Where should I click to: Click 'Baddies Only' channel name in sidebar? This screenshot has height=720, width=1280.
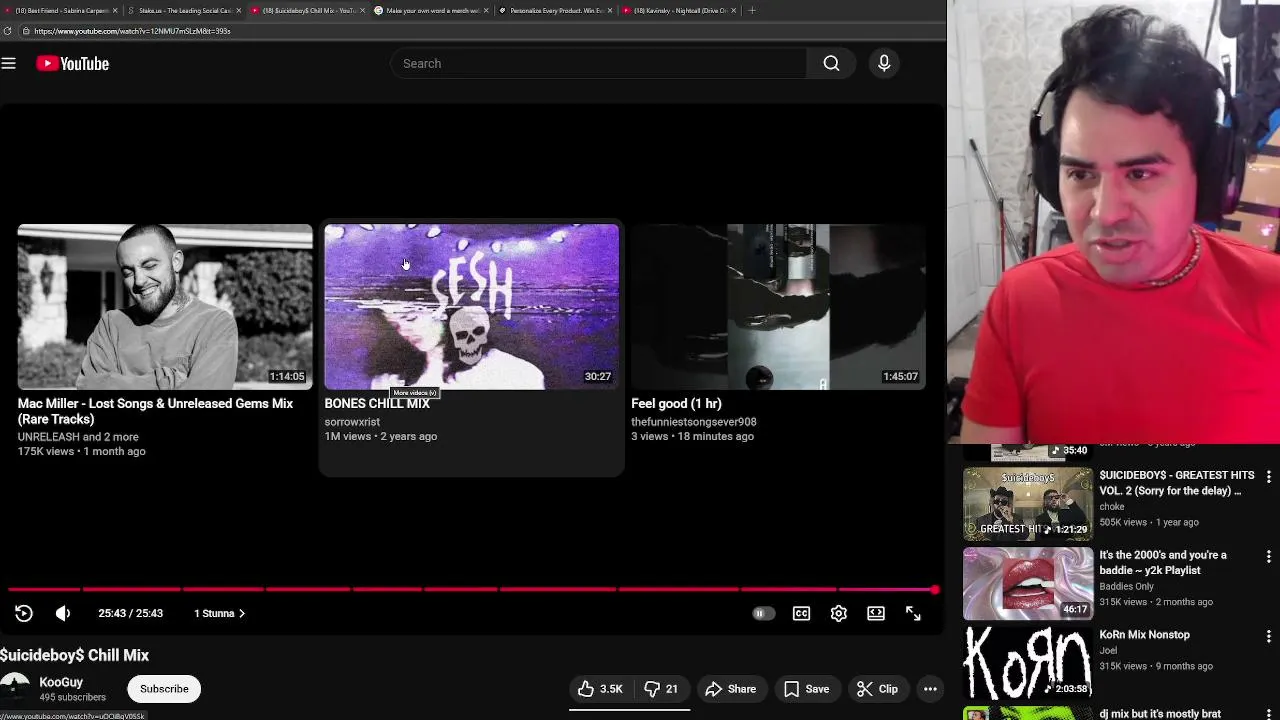pos(1126,587)
